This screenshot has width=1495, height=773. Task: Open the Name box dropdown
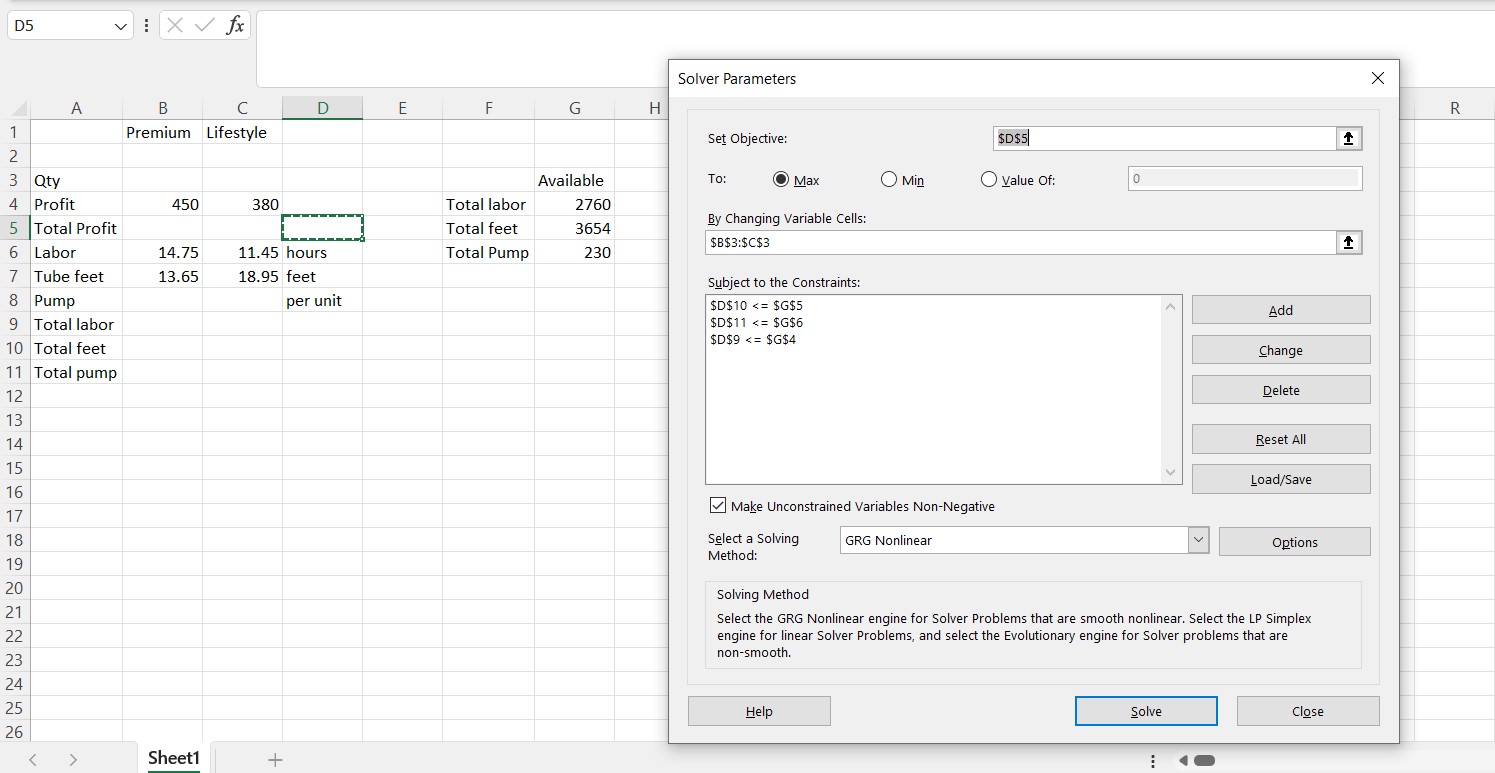(x=119, y=26)
